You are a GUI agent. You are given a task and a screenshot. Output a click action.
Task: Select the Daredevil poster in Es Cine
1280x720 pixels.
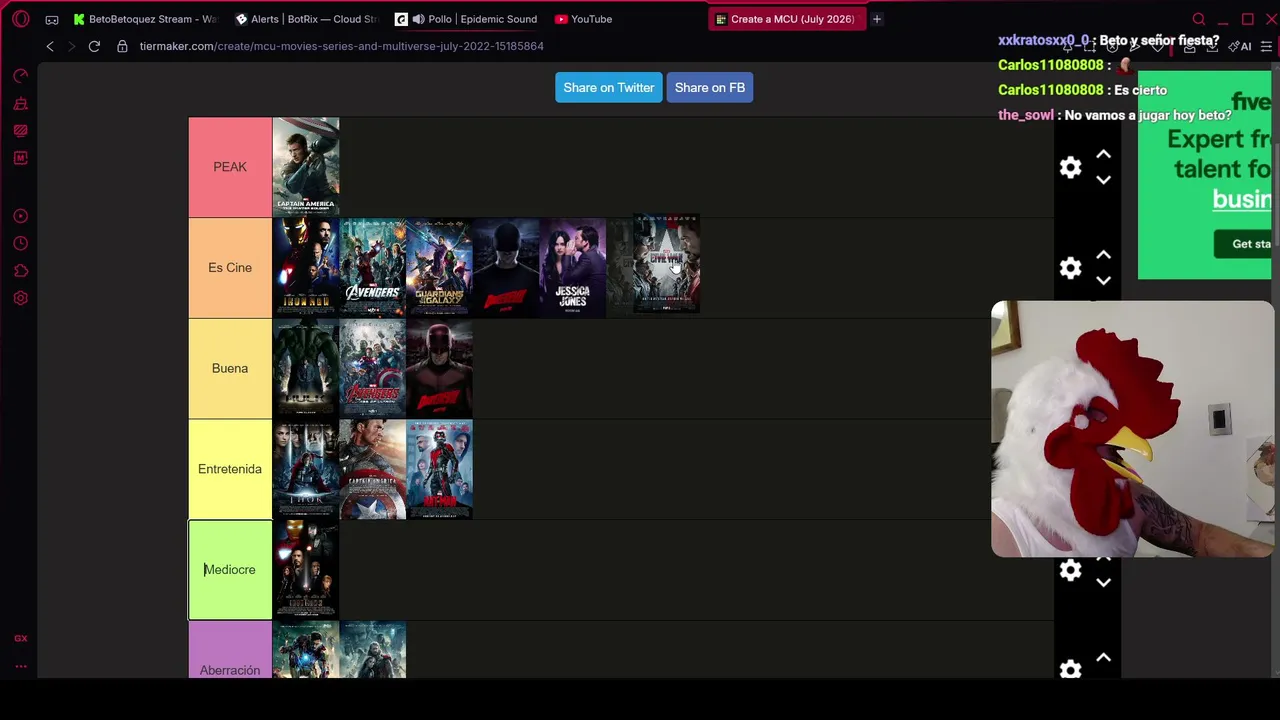click(506, 268)
